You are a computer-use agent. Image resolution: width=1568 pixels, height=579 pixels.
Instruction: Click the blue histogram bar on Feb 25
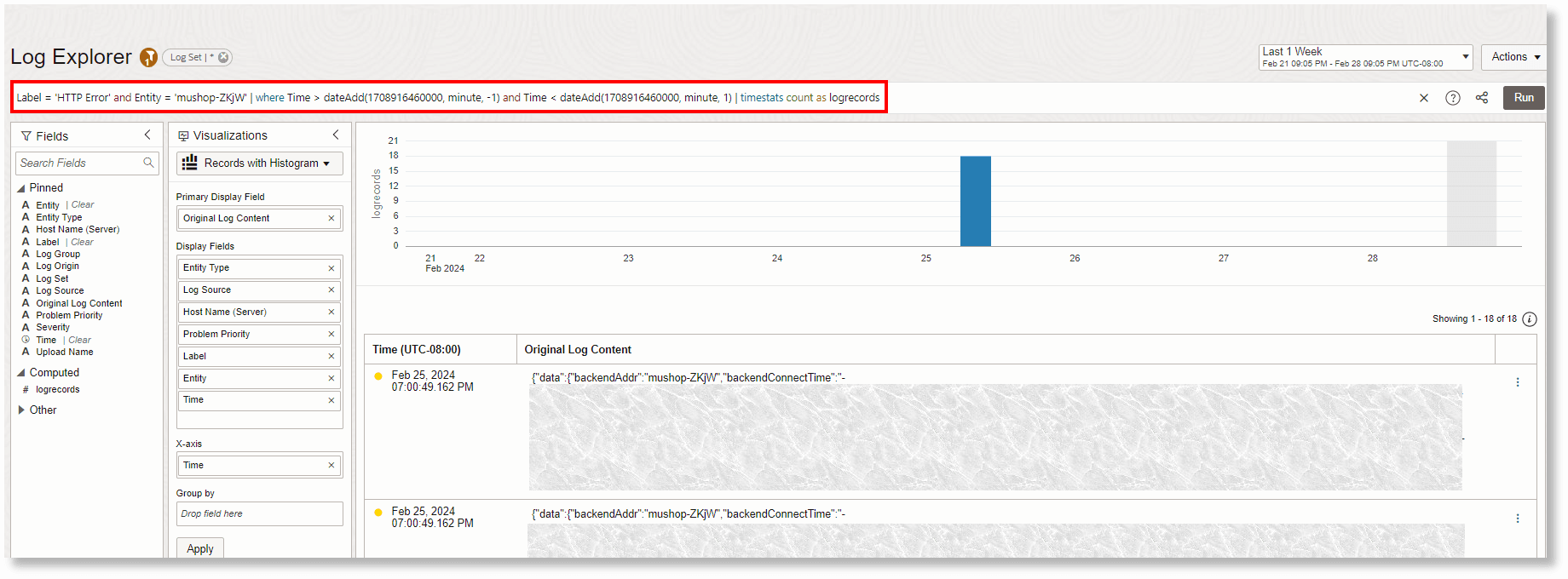(x=976, y=201)
